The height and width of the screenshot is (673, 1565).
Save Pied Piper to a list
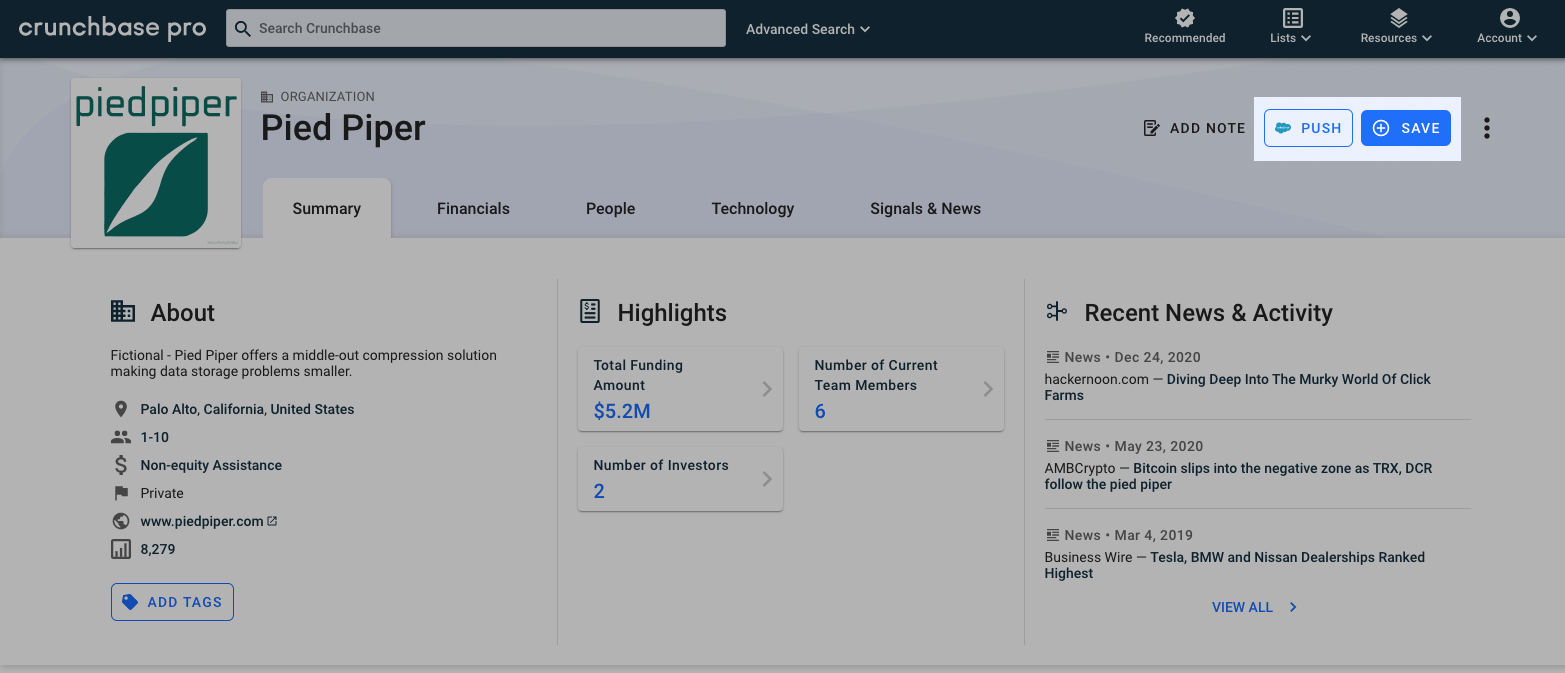click(x=1406, y=128)
